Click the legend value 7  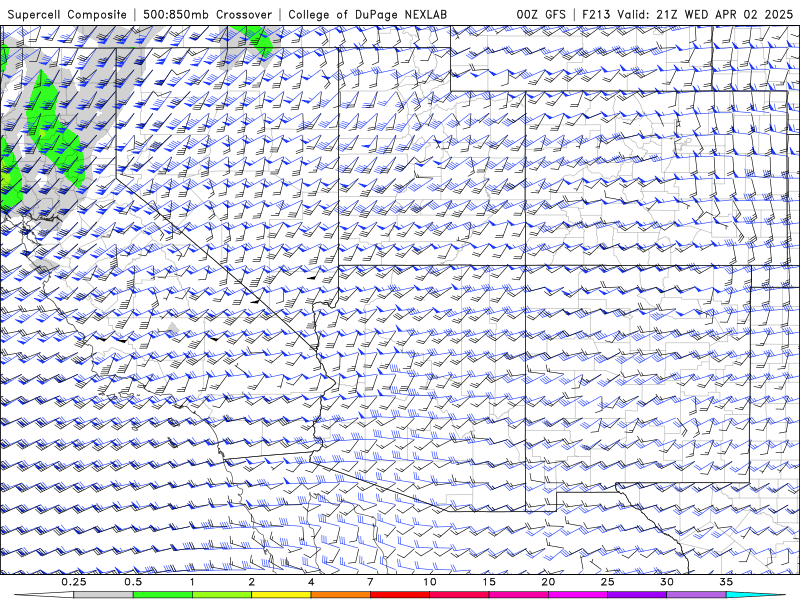370,582
